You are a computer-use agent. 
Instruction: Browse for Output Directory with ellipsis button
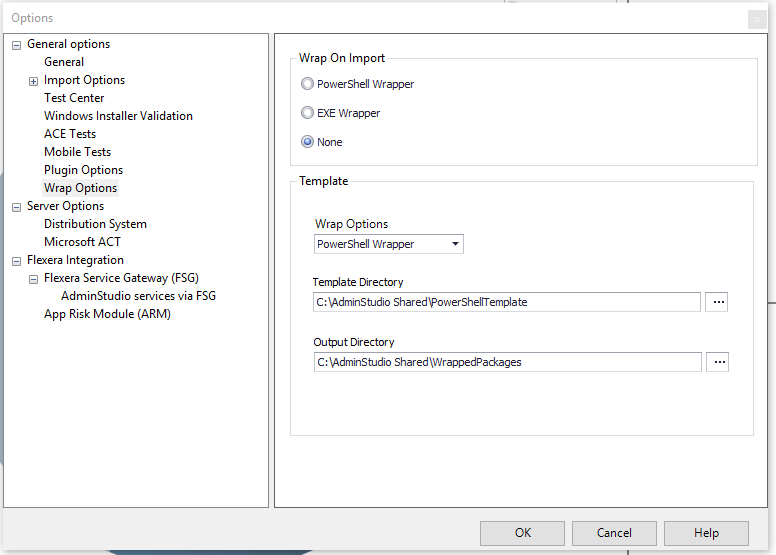coord(716,362)
